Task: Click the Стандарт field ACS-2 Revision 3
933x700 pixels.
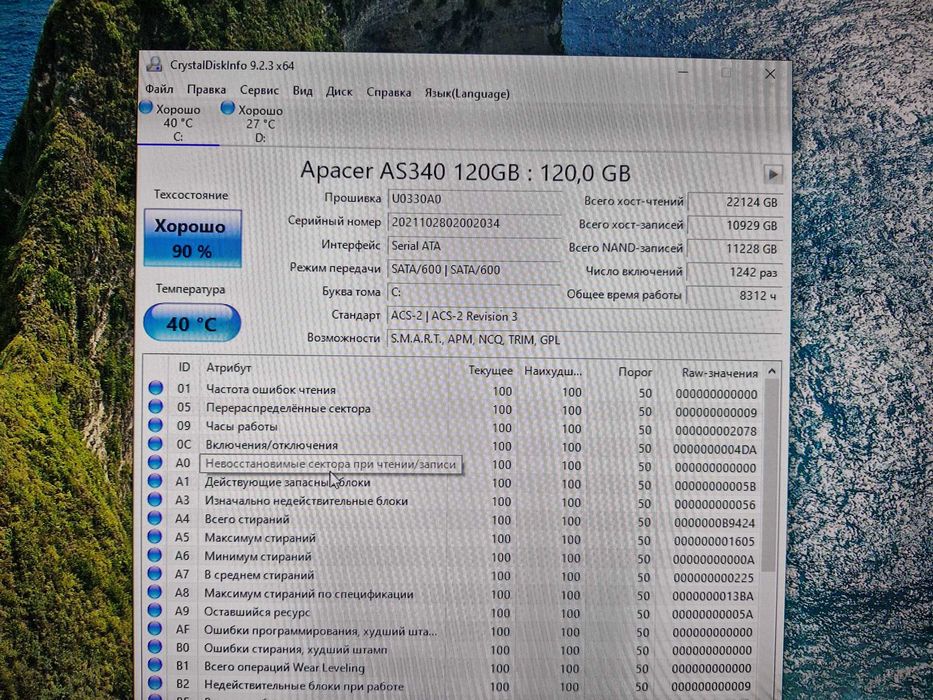Action: pyautogui.click(x=584, y=317)
